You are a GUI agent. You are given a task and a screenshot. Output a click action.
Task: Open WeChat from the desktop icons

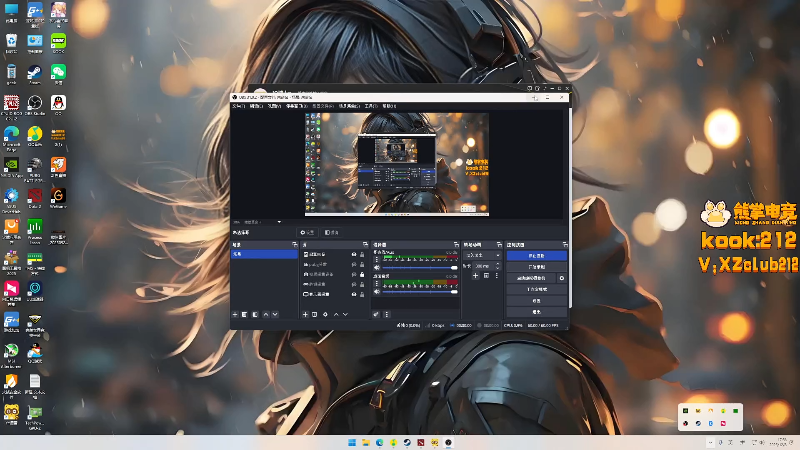tap(58, 74)
